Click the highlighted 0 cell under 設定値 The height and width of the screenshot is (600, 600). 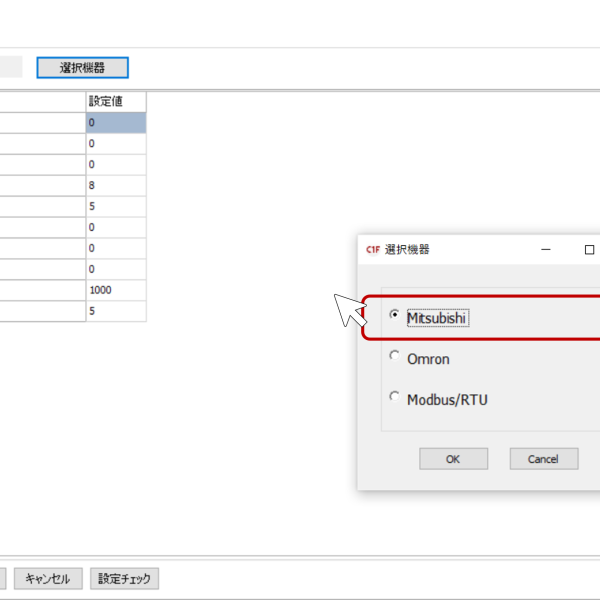click(115, 122)
